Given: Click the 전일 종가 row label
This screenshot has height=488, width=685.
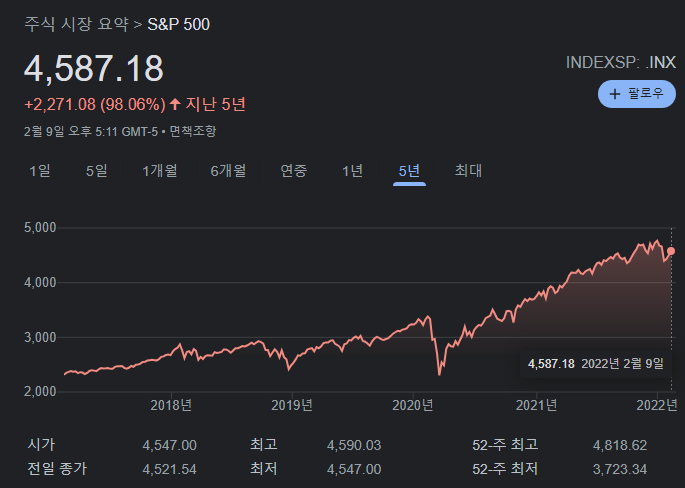Looking at the screenshot, I should [57, 469].
